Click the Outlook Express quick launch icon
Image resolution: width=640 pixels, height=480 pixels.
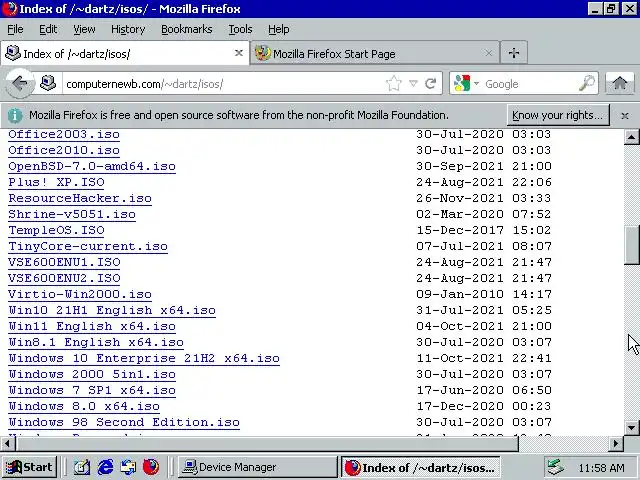128,467
